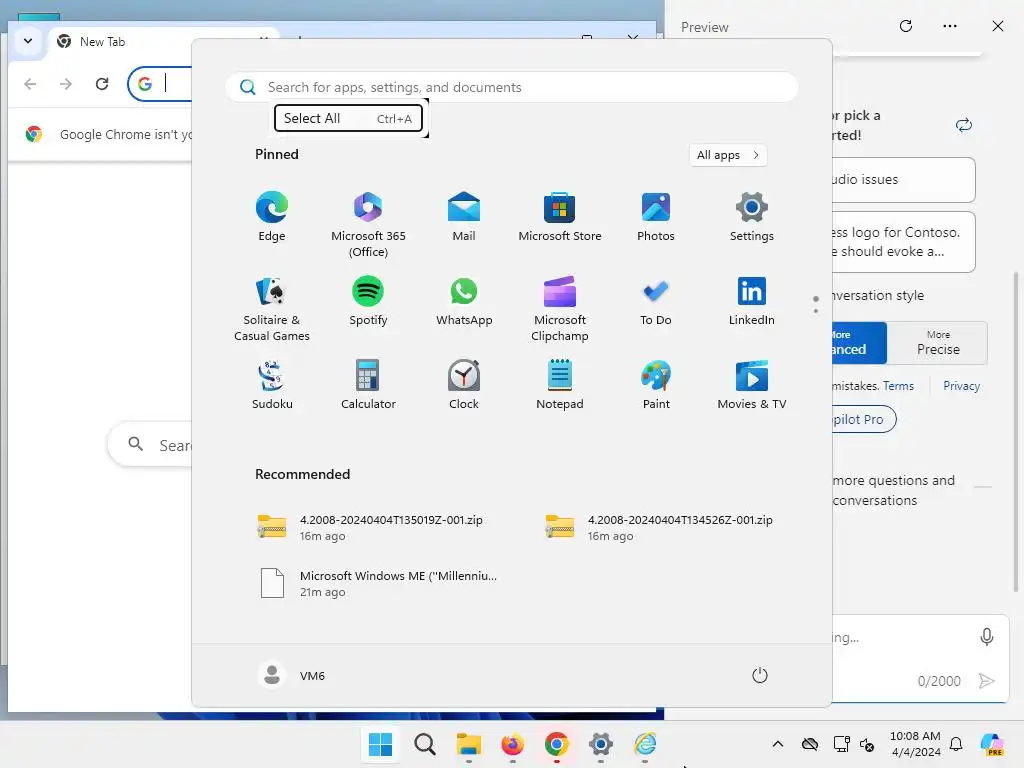Send the Copilot message
This screenshot has height=768, width=1024.
(987, 681)
